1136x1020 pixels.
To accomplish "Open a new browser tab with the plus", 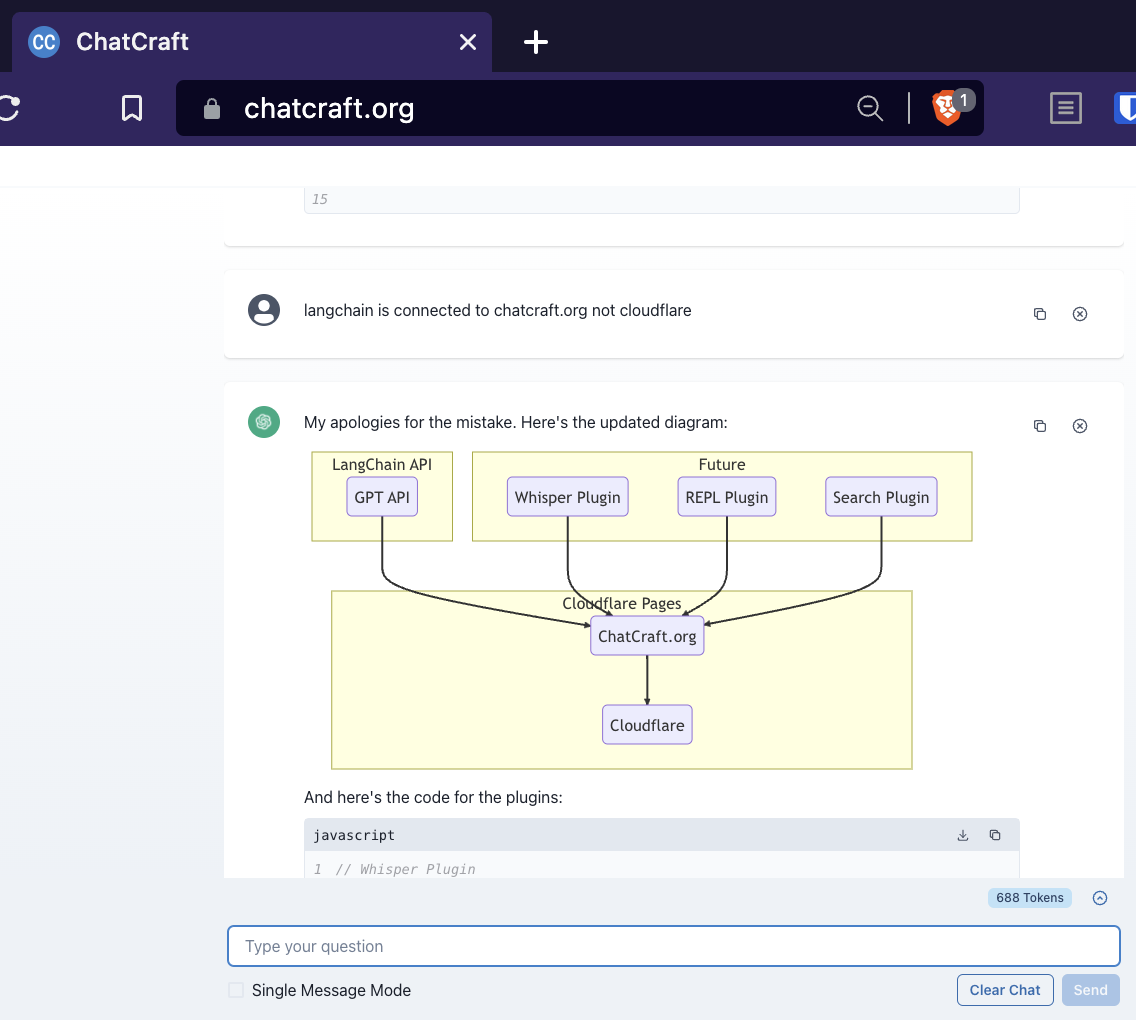I will pyautogui.click(x=535, y=42).
